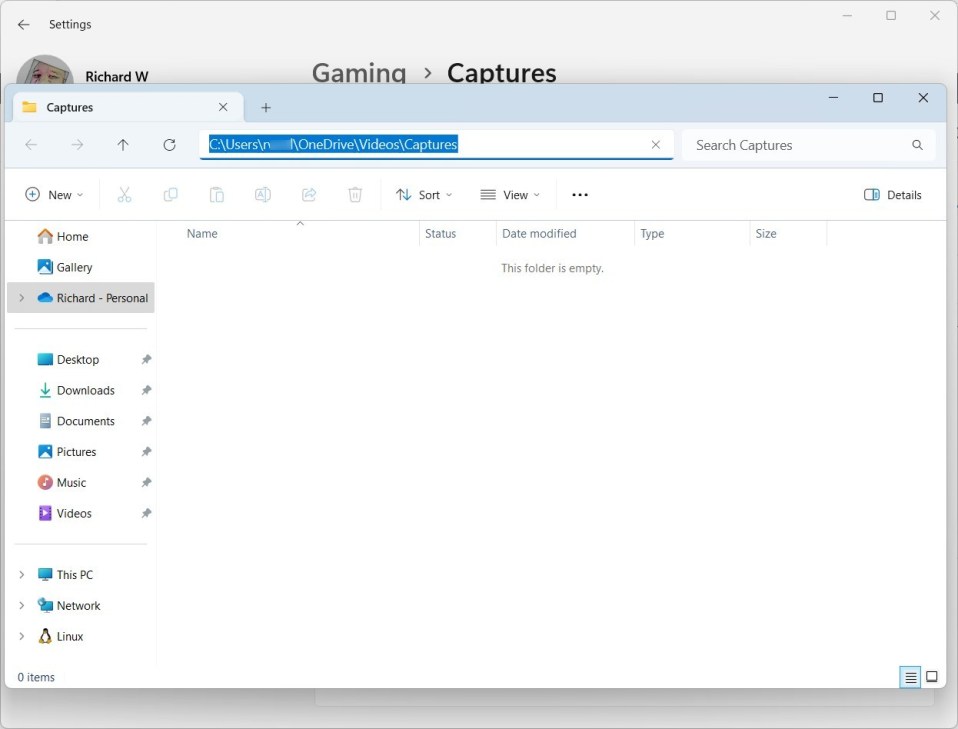This screenshot has height=729, width=958.
Task: Click pin icon beside Downloads
Action: click(x=146, y=390)
